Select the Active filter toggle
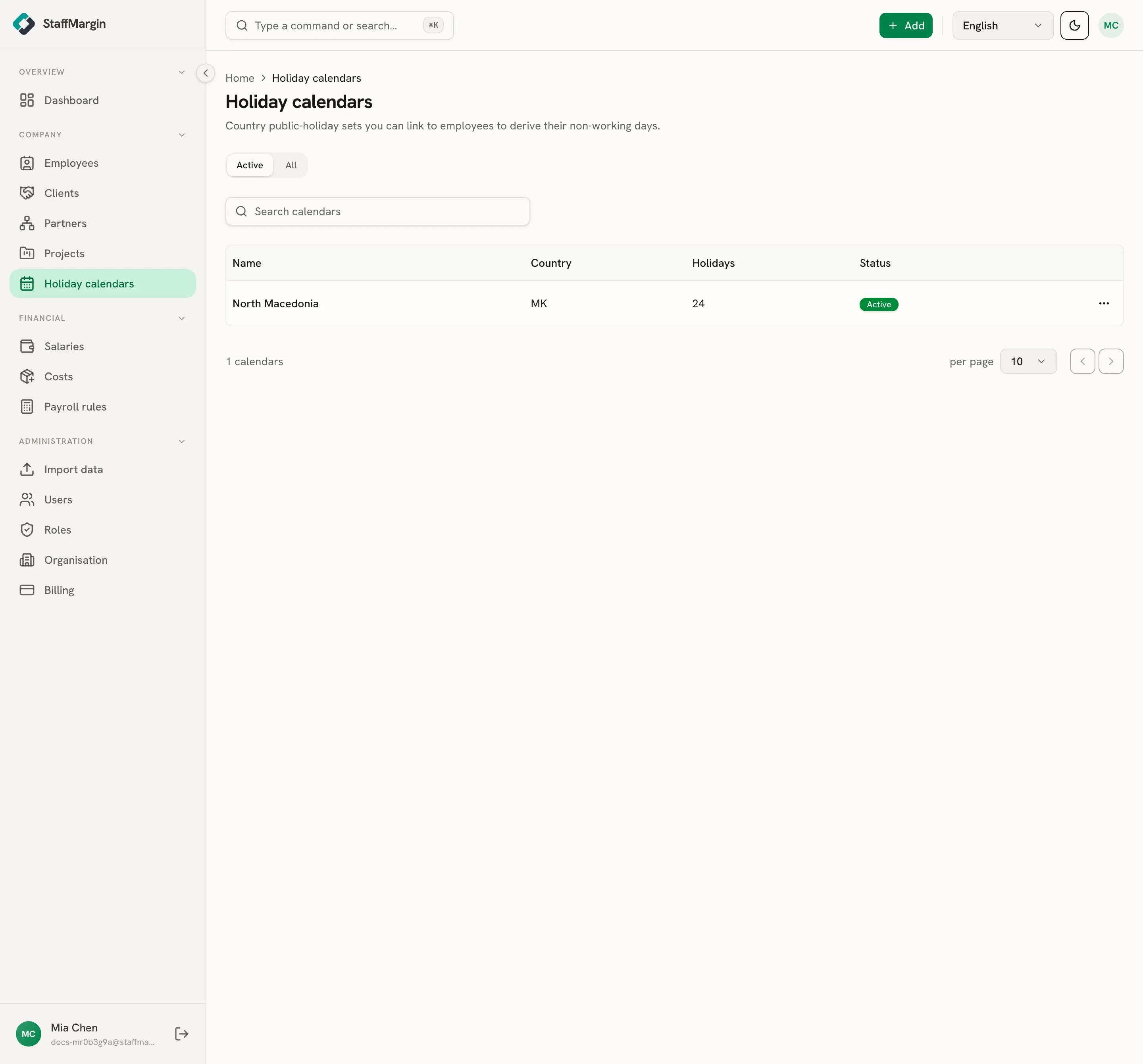Screen dimensions: 1143x1064 click(250, 165)
